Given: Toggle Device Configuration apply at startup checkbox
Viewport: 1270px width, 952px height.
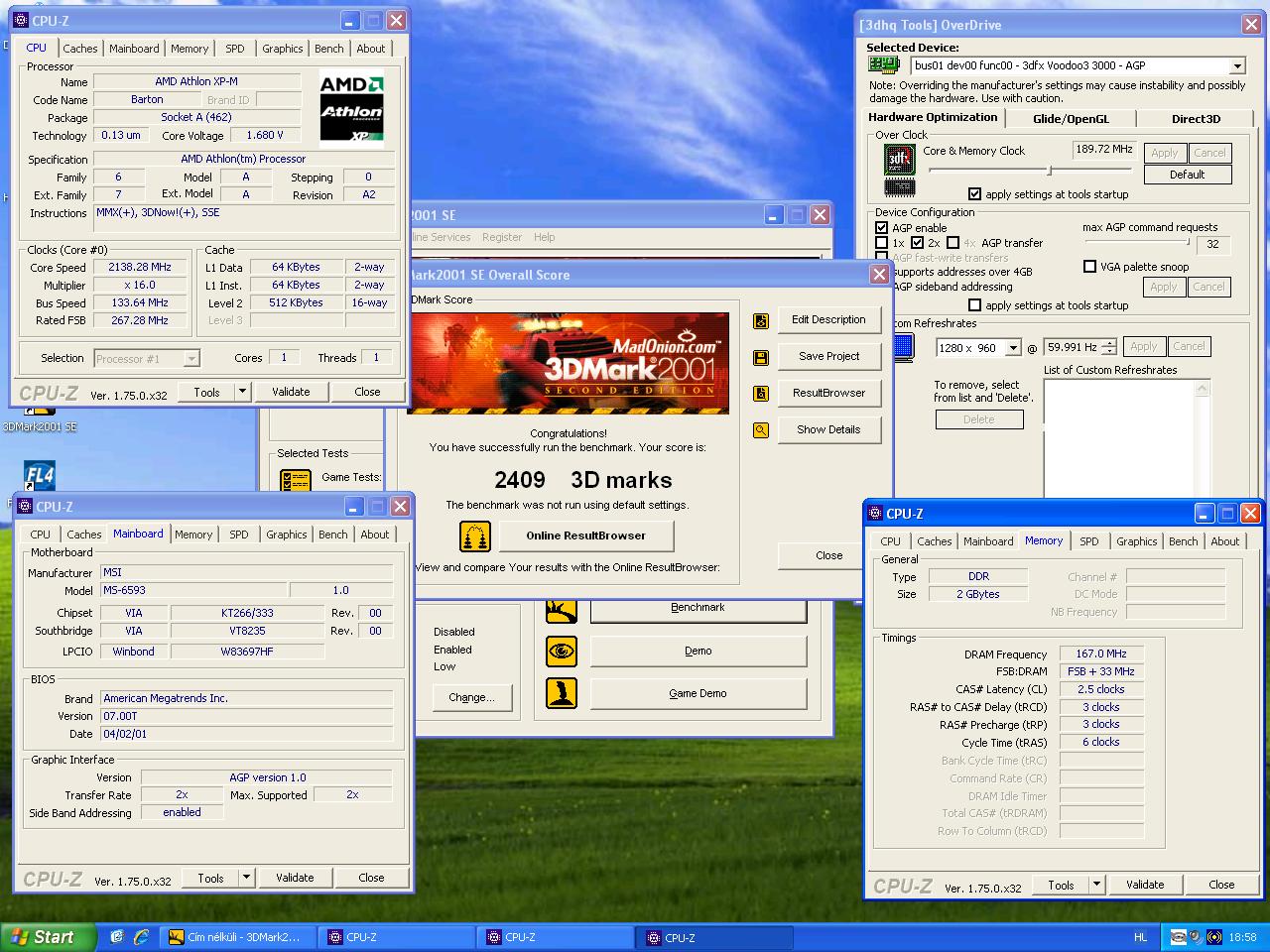Looking at the screenshot, I should (x=974, y=305).
